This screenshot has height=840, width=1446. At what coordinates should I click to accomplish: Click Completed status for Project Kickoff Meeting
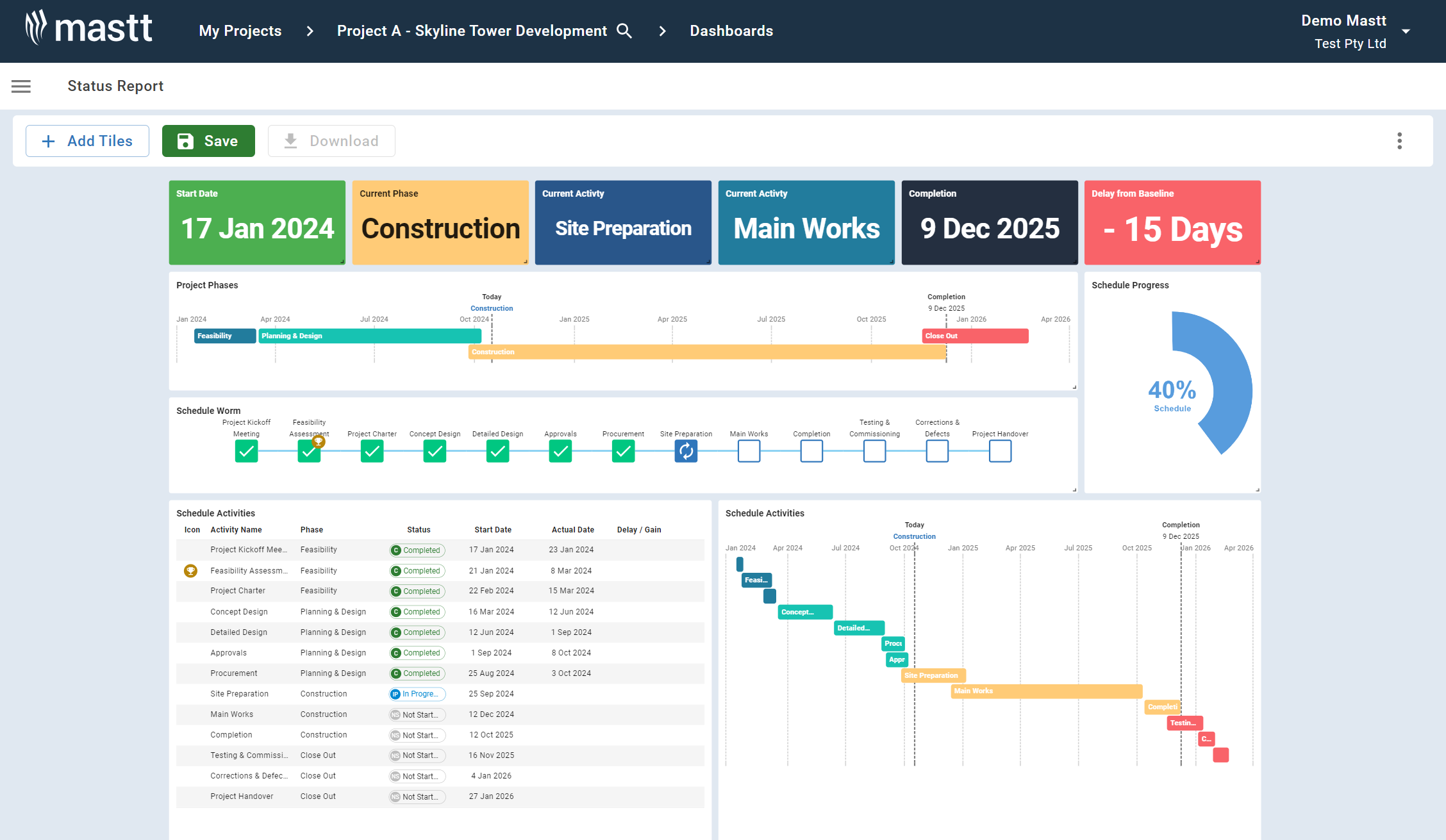coord(417,550)
